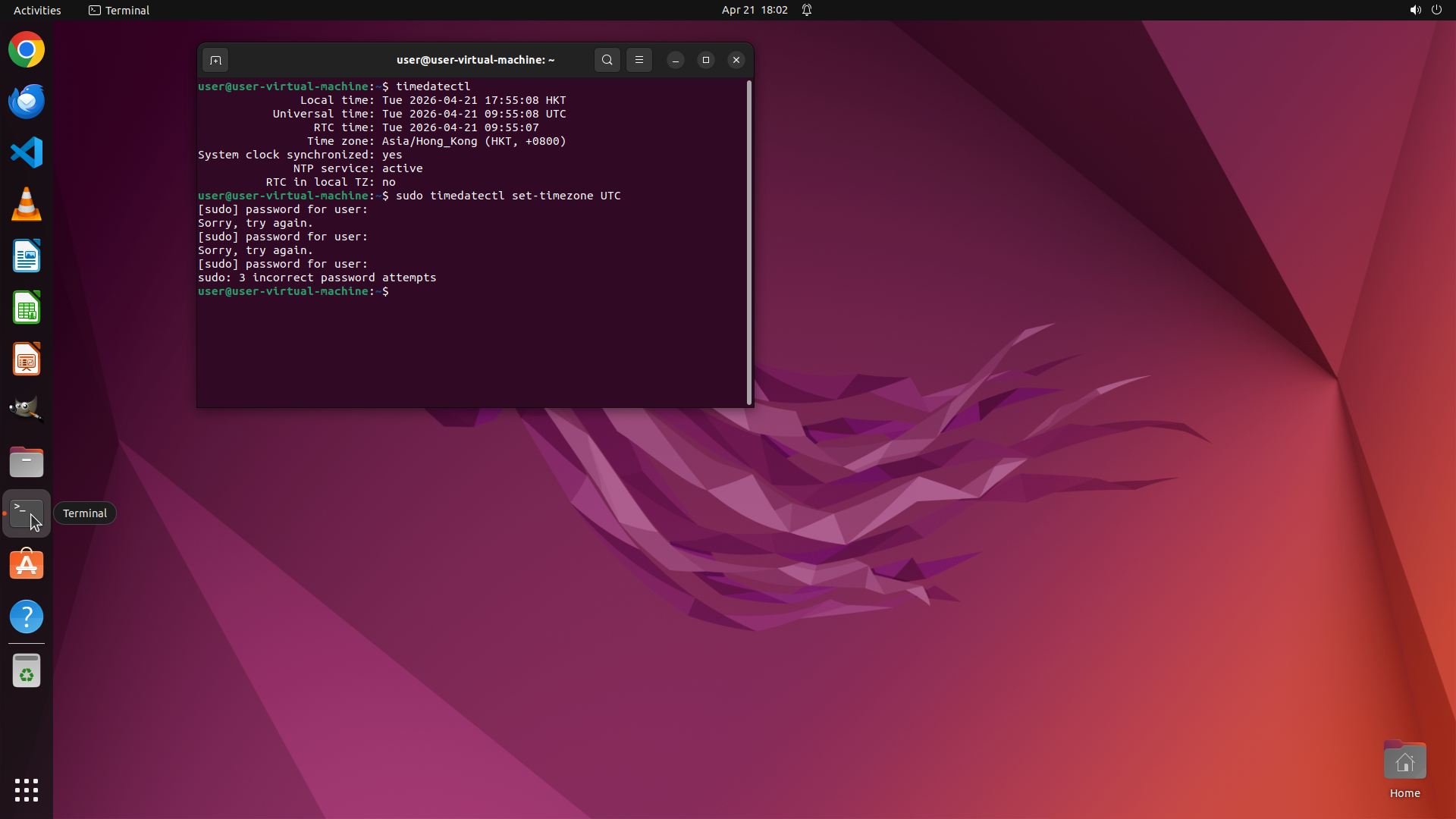Click the terminal search icon
Image resolution: width=1456 pixels, height=819 pixels.
coord(607,60)
